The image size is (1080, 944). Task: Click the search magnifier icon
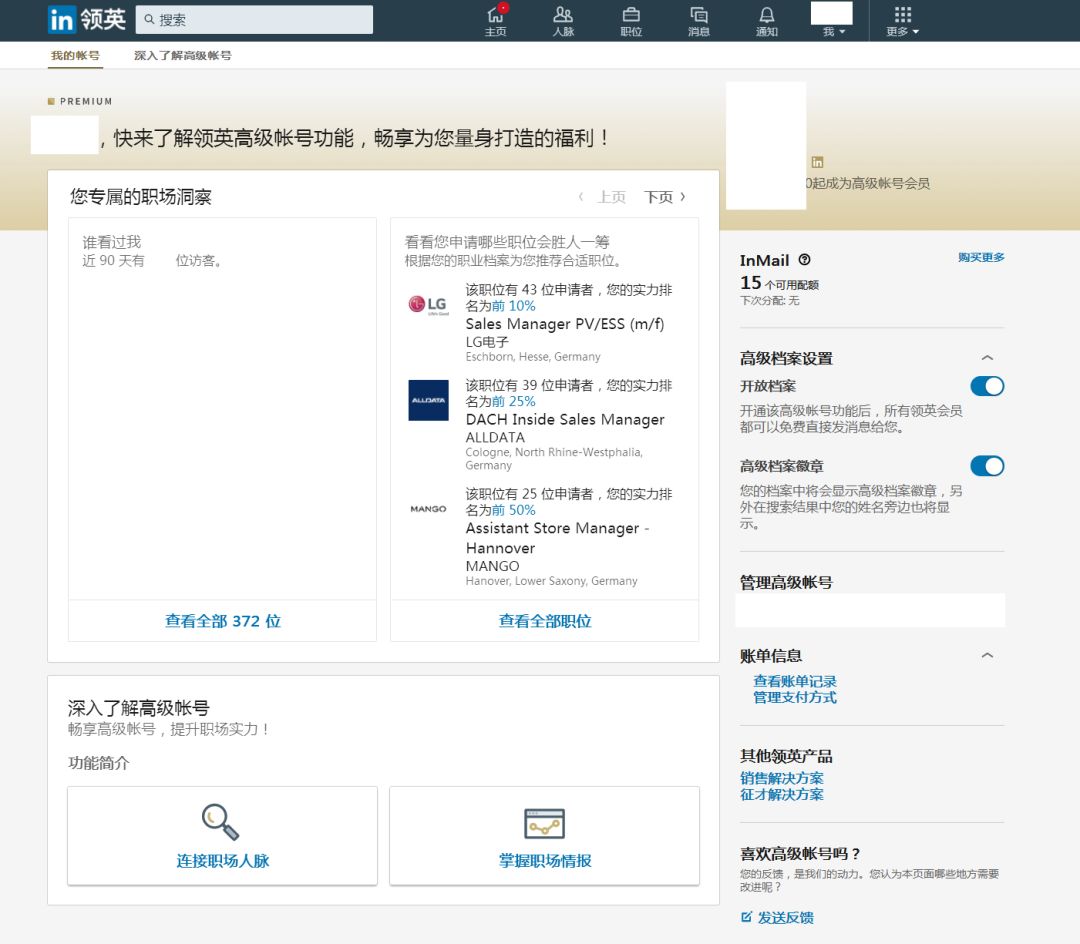(x=149, y=19)
